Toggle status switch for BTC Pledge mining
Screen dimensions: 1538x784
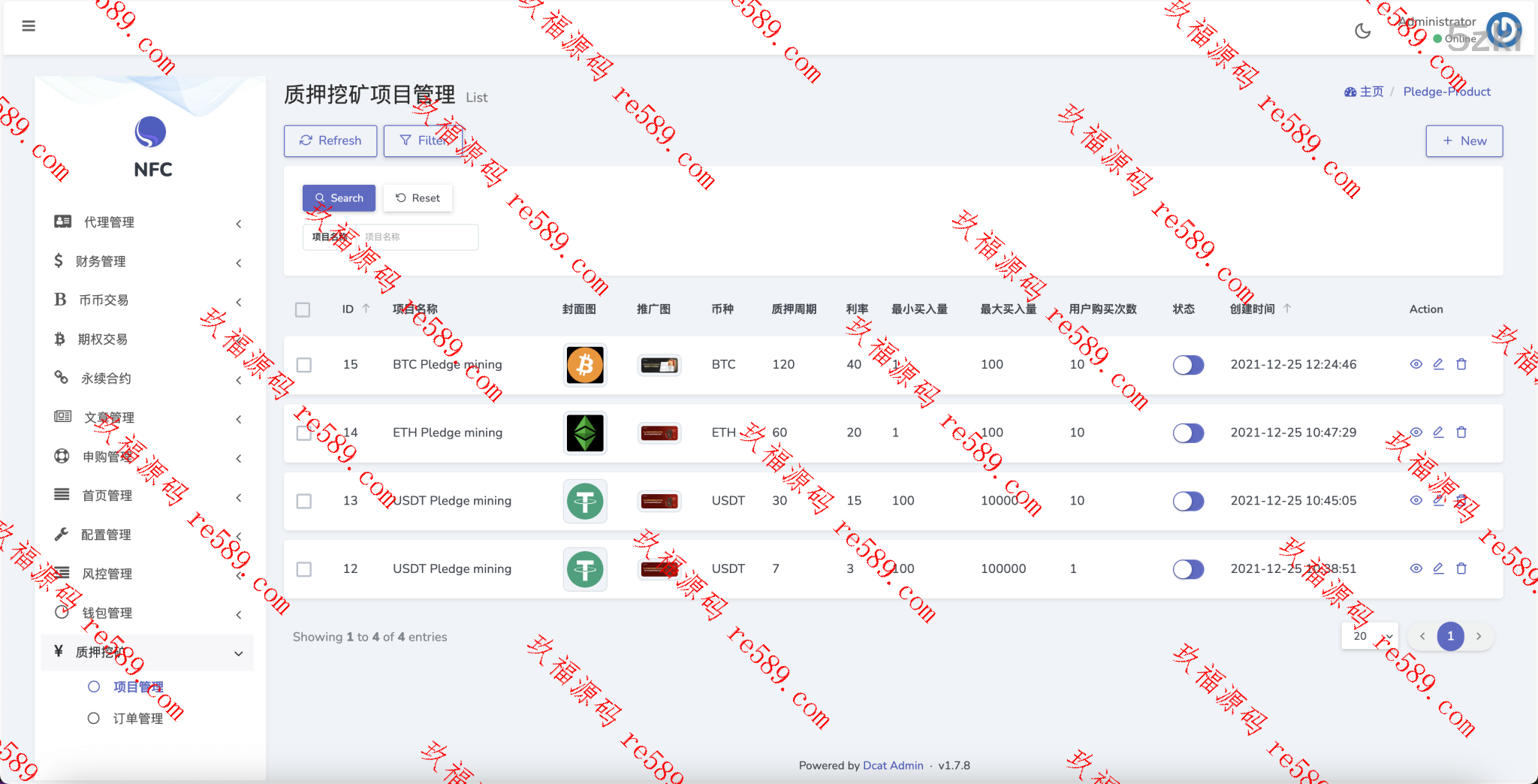point(1188,365)
